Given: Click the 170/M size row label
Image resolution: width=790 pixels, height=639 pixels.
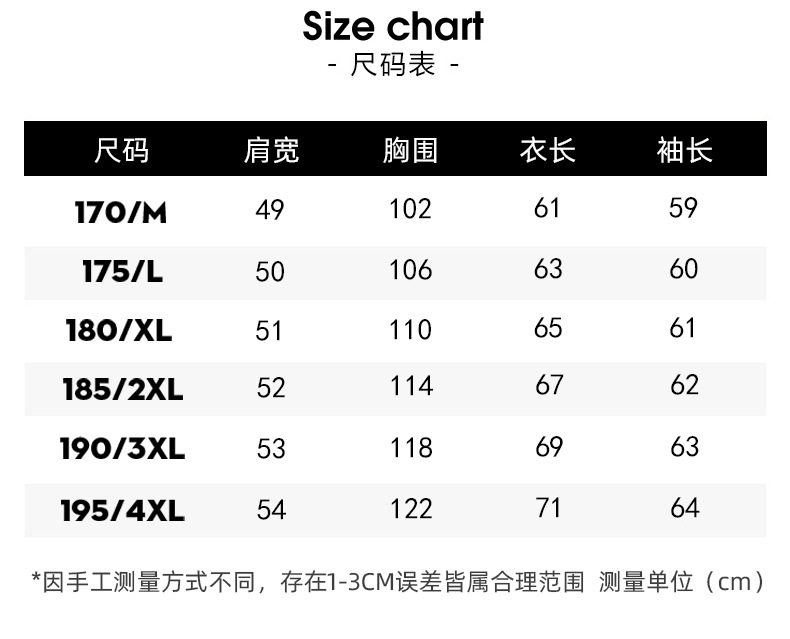Looking at the screenshot, I should coord(122,211).
